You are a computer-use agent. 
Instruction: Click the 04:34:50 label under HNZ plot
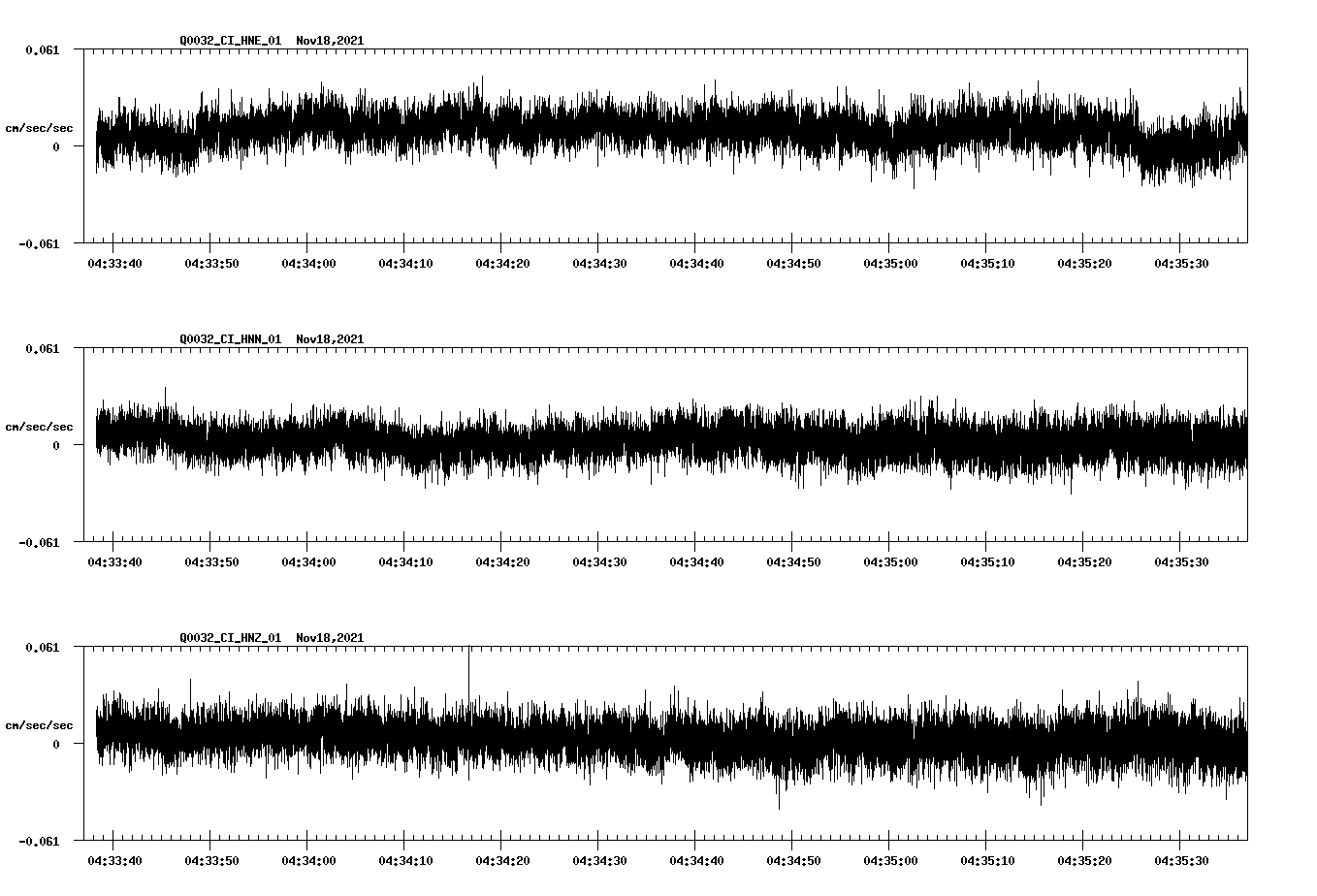coord(792,860)
